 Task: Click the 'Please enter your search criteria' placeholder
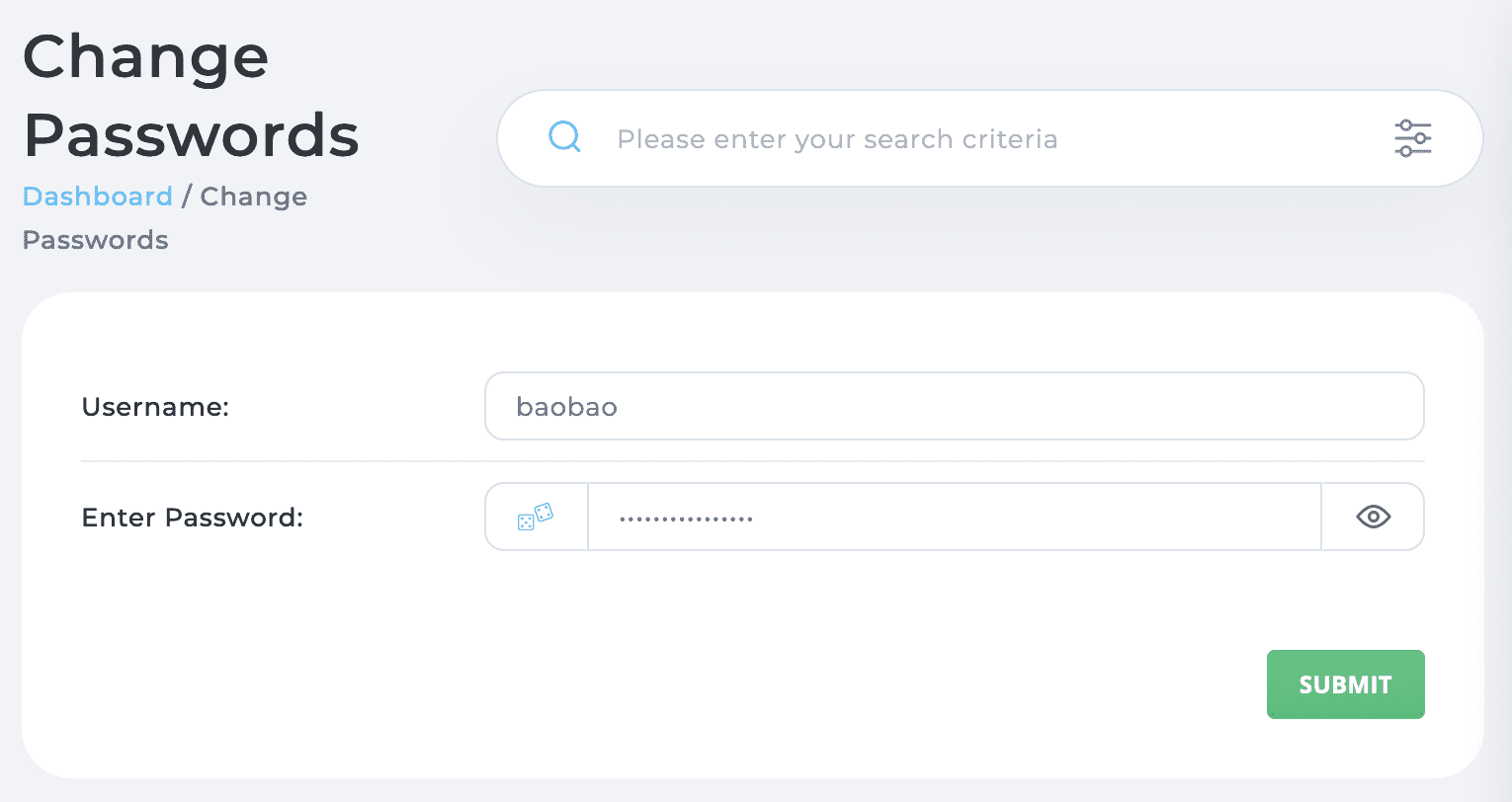pos(837,139)
